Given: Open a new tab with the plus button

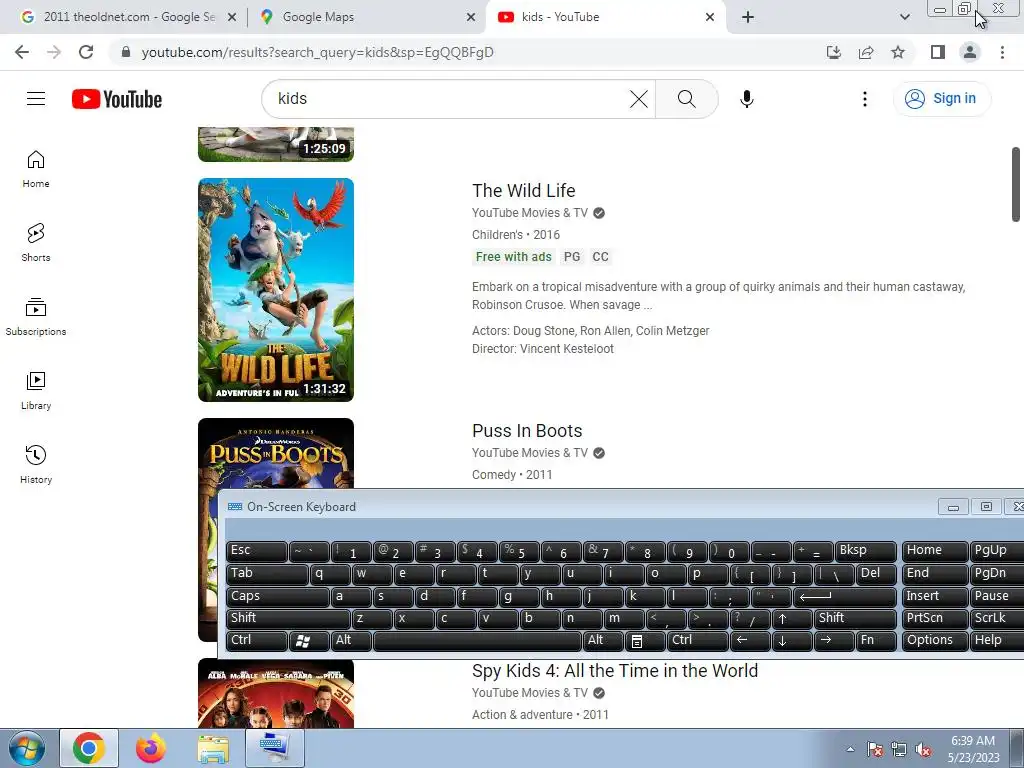Looking at the screenshot, I should tap(748, 17).
